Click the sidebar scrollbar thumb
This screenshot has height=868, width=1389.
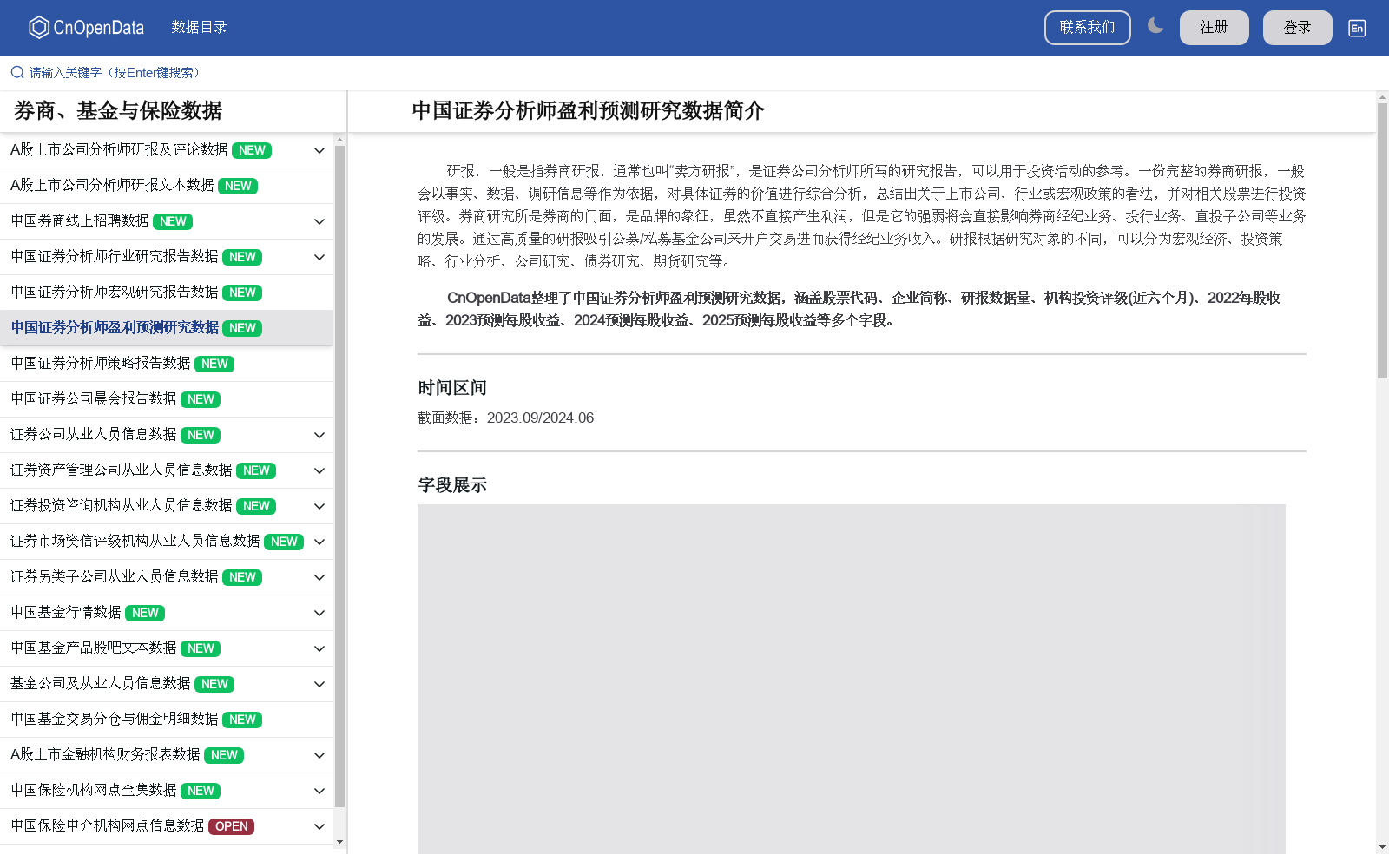(339, 476)
